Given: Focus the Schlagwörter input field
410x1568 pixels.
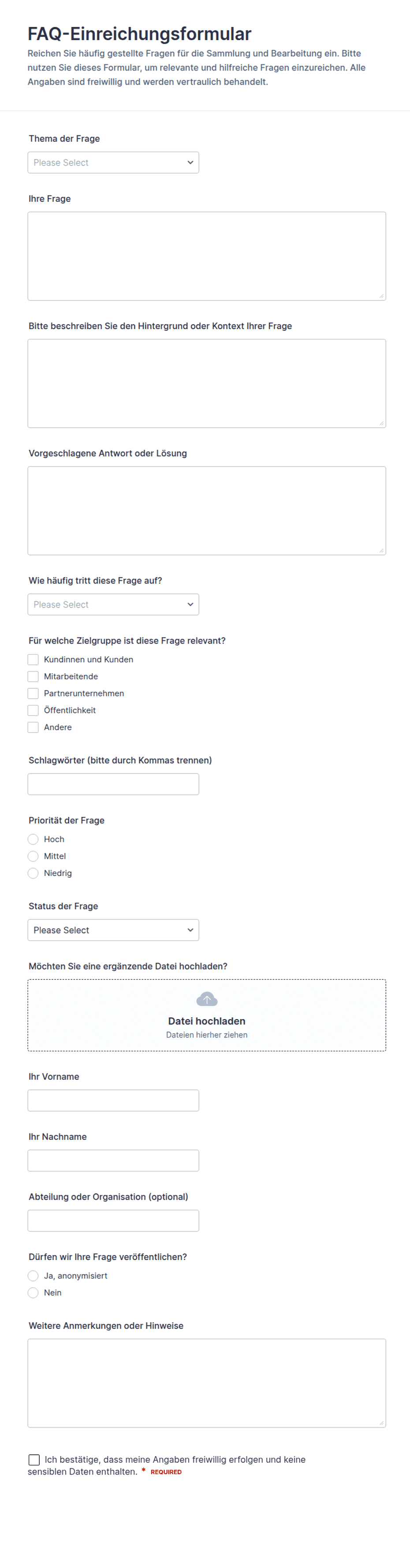Looking at the screenshot, I should pos(113,784).
